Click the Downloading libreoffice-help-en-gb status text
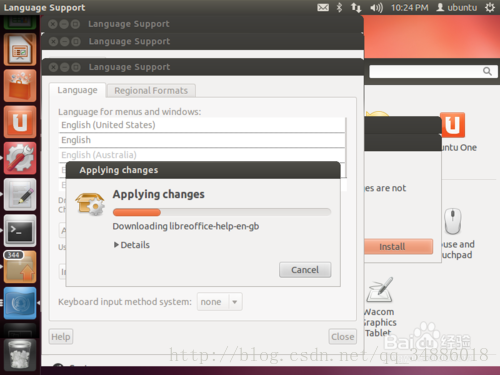Screen dimensions: 500x375 [x=186, y=226]
